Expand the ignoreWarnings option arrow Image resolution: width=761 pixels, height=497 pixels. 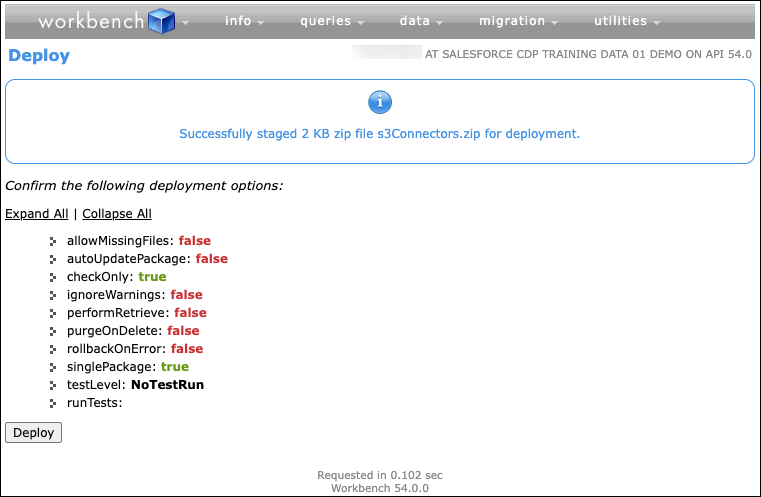53,295
